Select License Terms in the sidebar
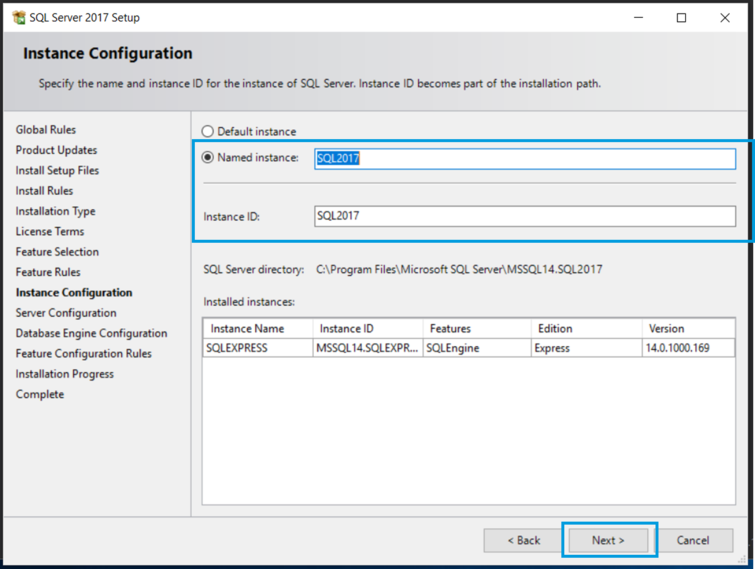 (x=50, y=232)
